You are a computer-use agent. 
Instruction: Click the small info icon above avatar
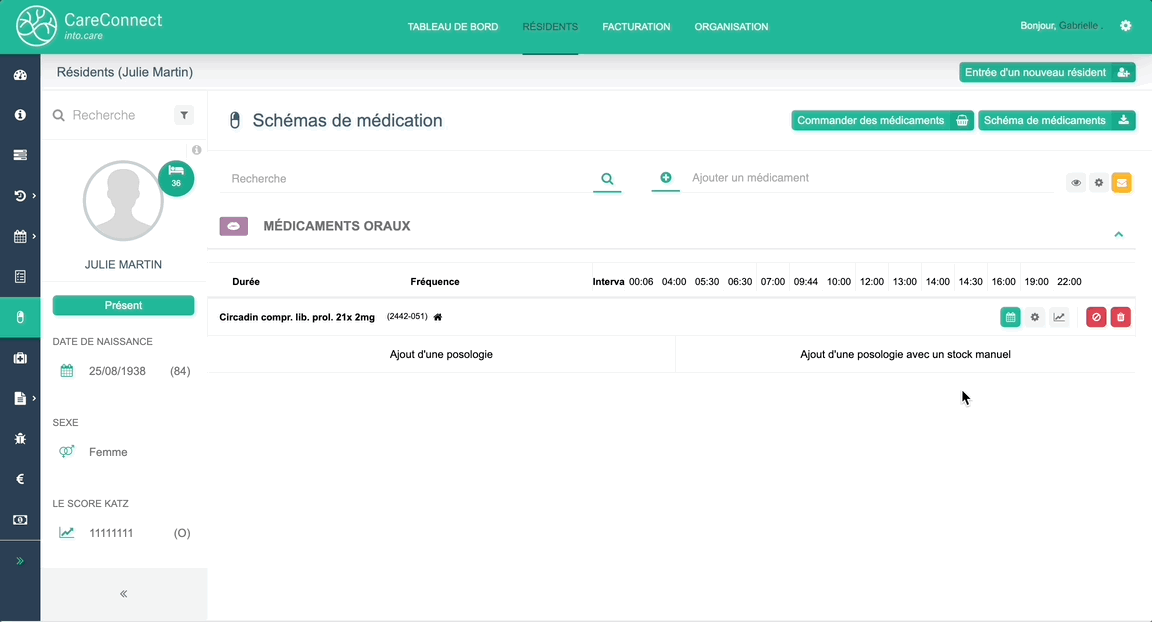(196, 150)
